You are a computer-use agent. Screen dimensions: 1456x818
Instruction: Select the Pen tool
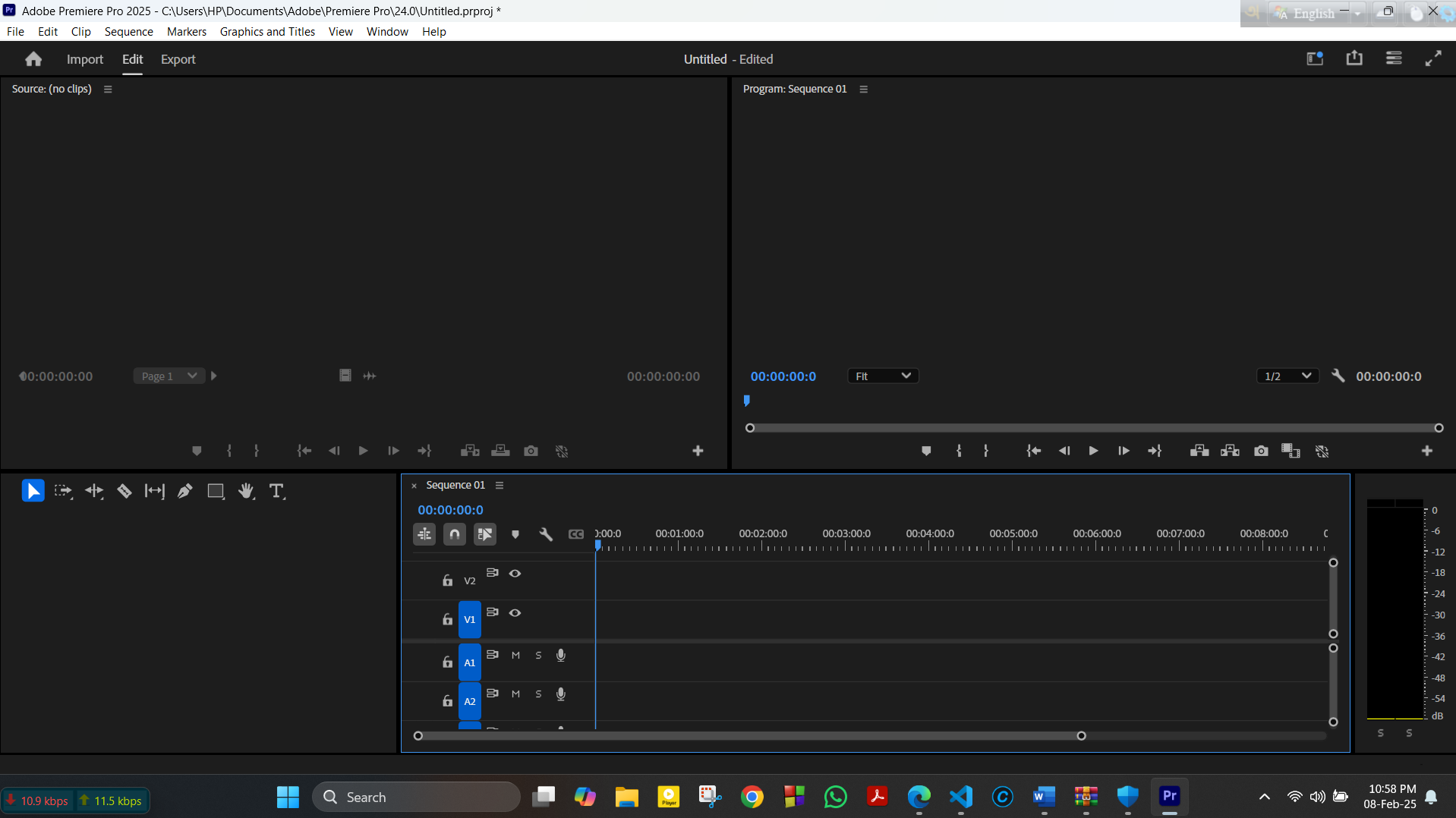(184, 491)
